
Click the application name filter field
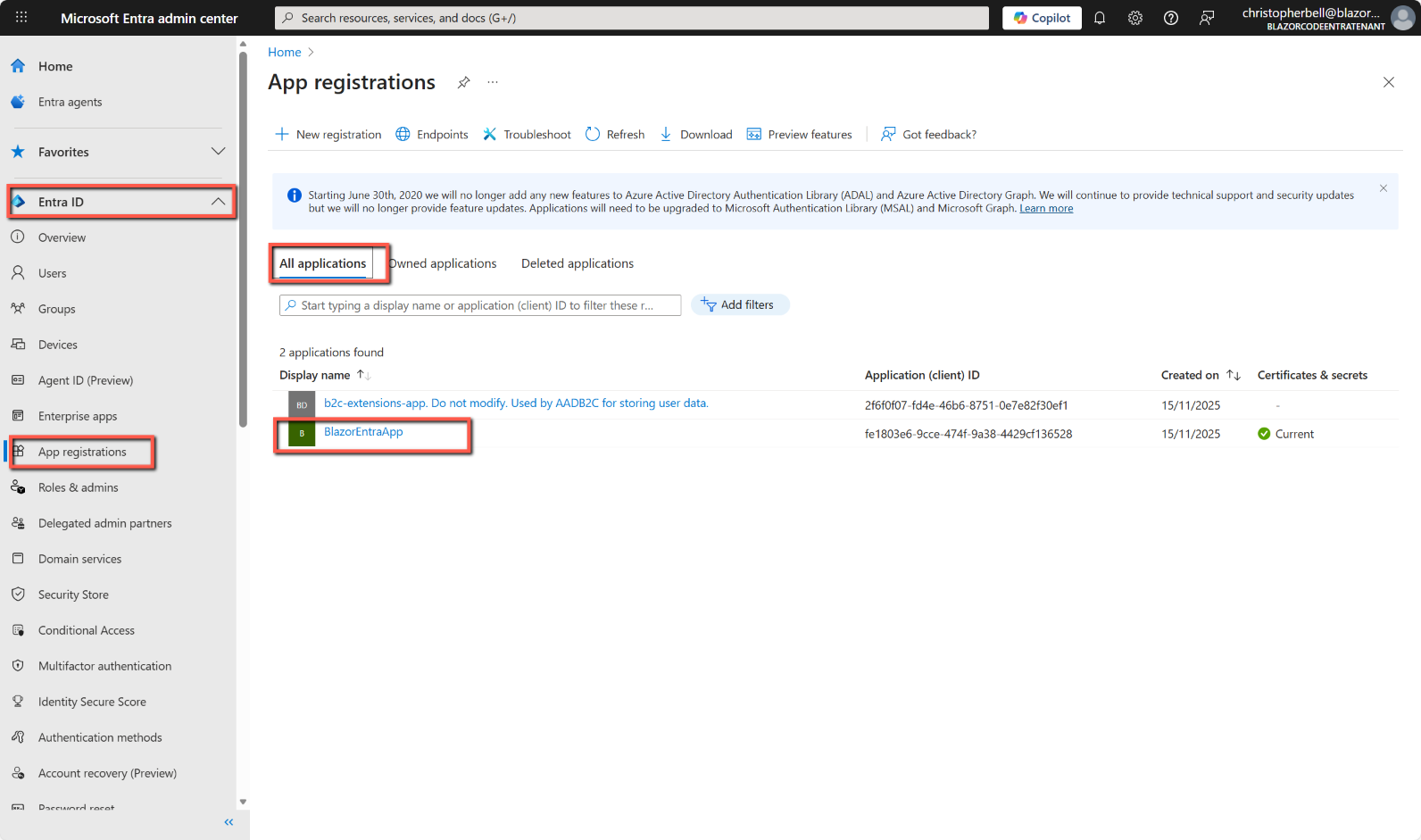[480, 305]
